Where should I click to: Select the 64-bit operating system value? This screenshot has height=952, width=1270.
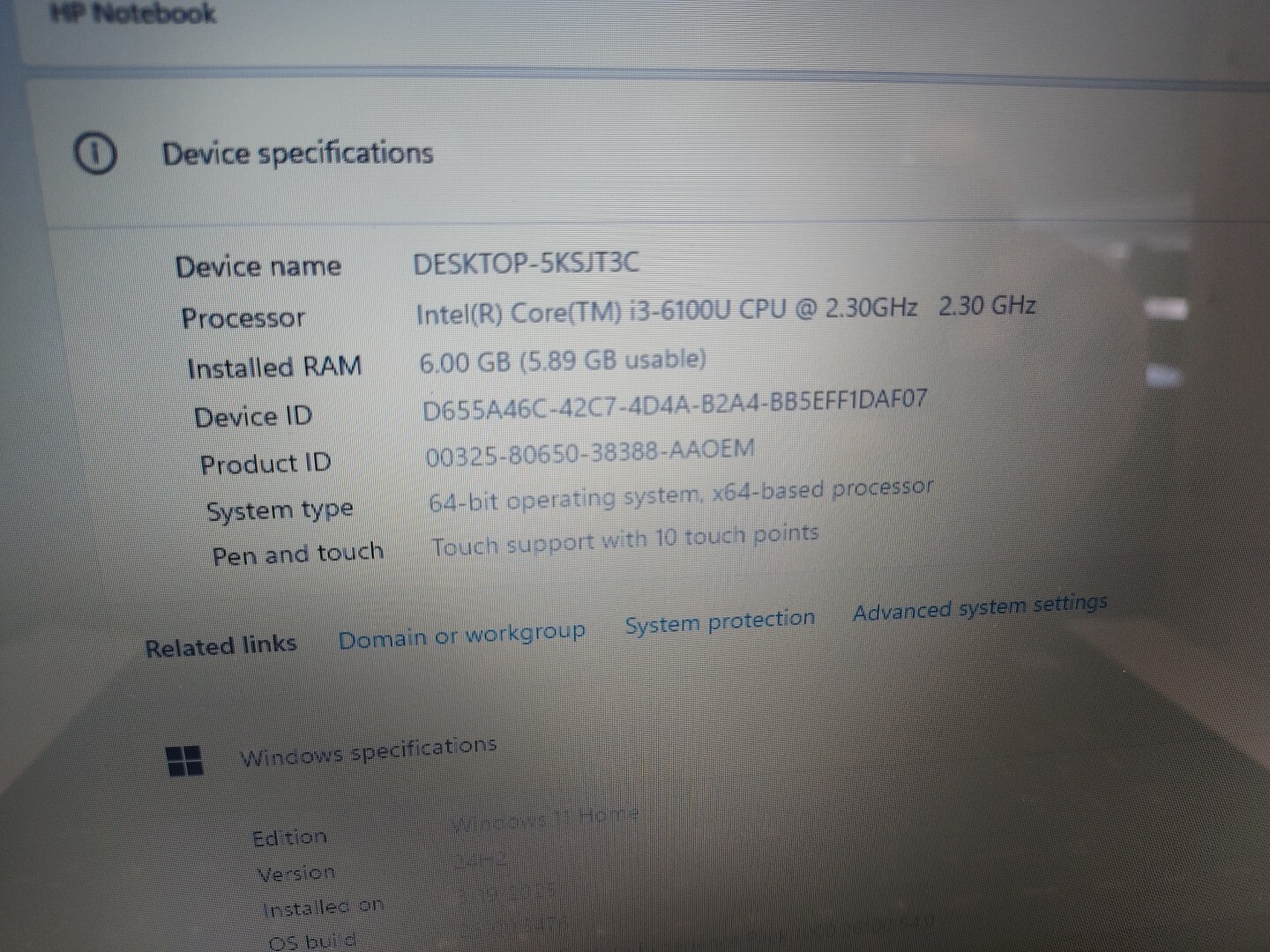[x=681, y=495]
